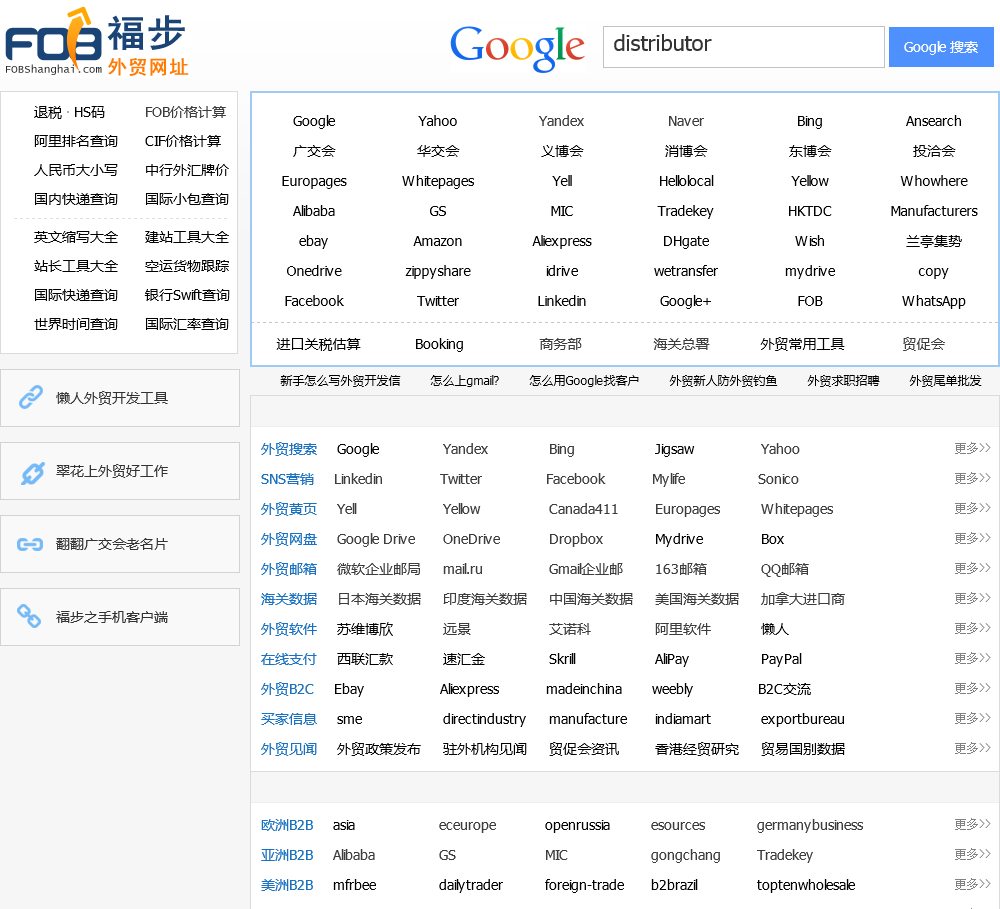The image size is (1000, 909).
Task: Open the 外贸黄页 category
Action: pyautogui.click(x=288, y=509)
